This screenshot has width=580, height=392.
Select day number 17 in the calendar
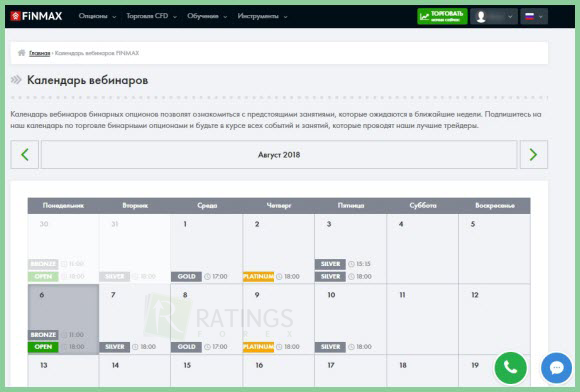click(x=331, y=365)
